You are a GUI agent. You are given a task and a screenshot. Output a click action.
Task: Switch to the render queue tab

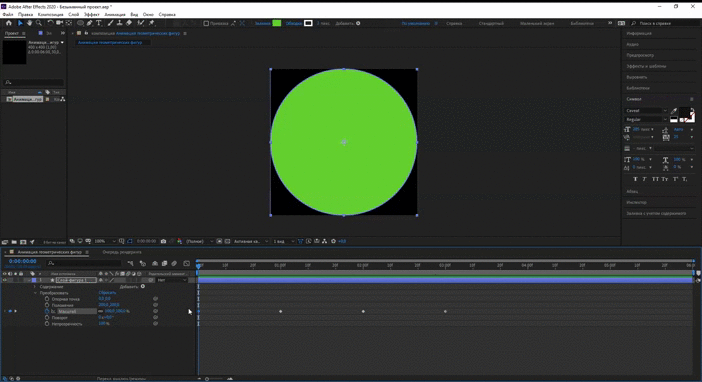(122, 252)
